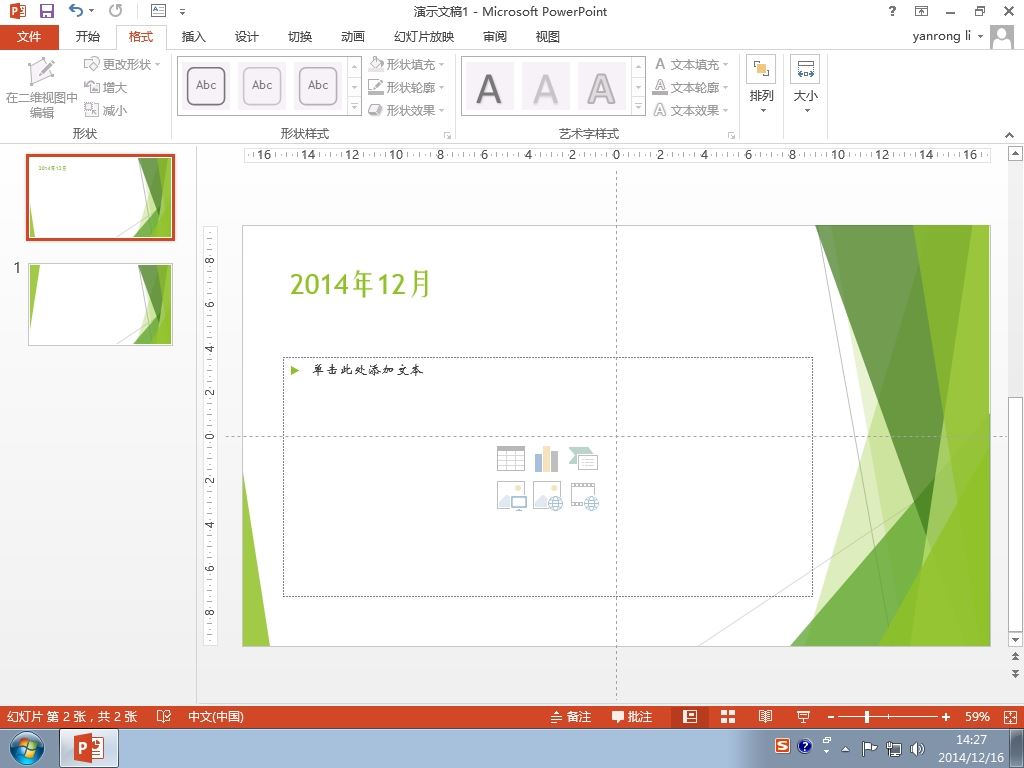Image resolution: width=1024 pixels, height=768 pixels.
Task: Open 文本填充 dropdown
Action: [x=691, y=64]
